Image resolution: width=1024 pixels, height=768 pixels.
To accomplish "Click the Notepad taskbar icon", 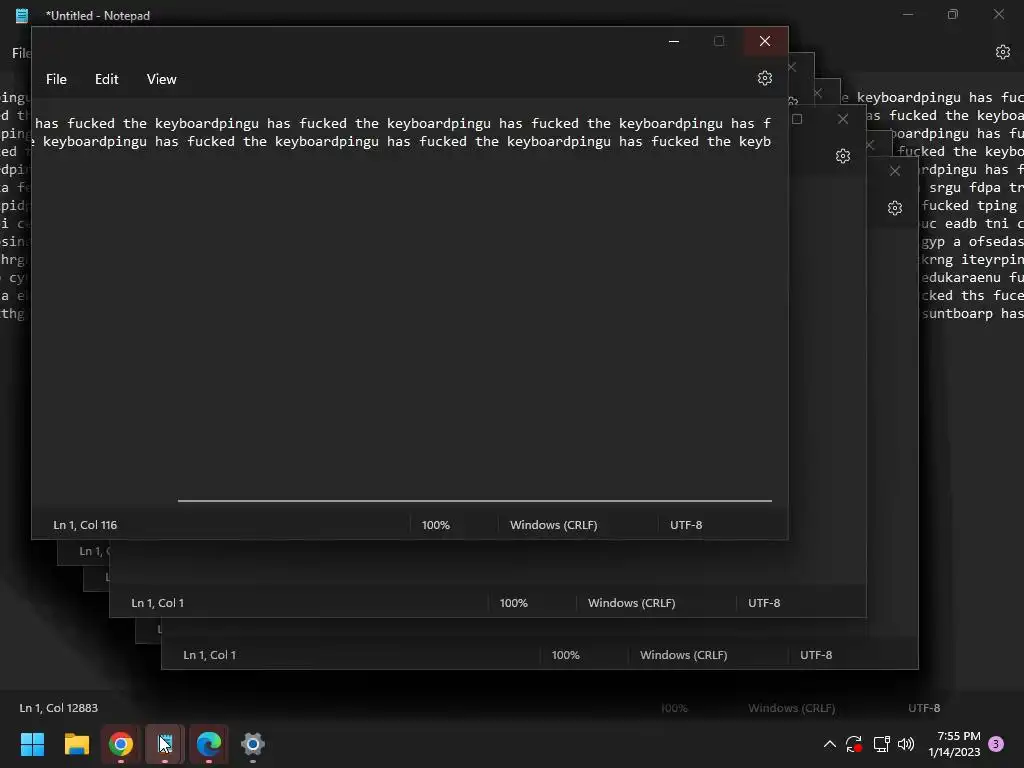I will [x=165, y=744].
